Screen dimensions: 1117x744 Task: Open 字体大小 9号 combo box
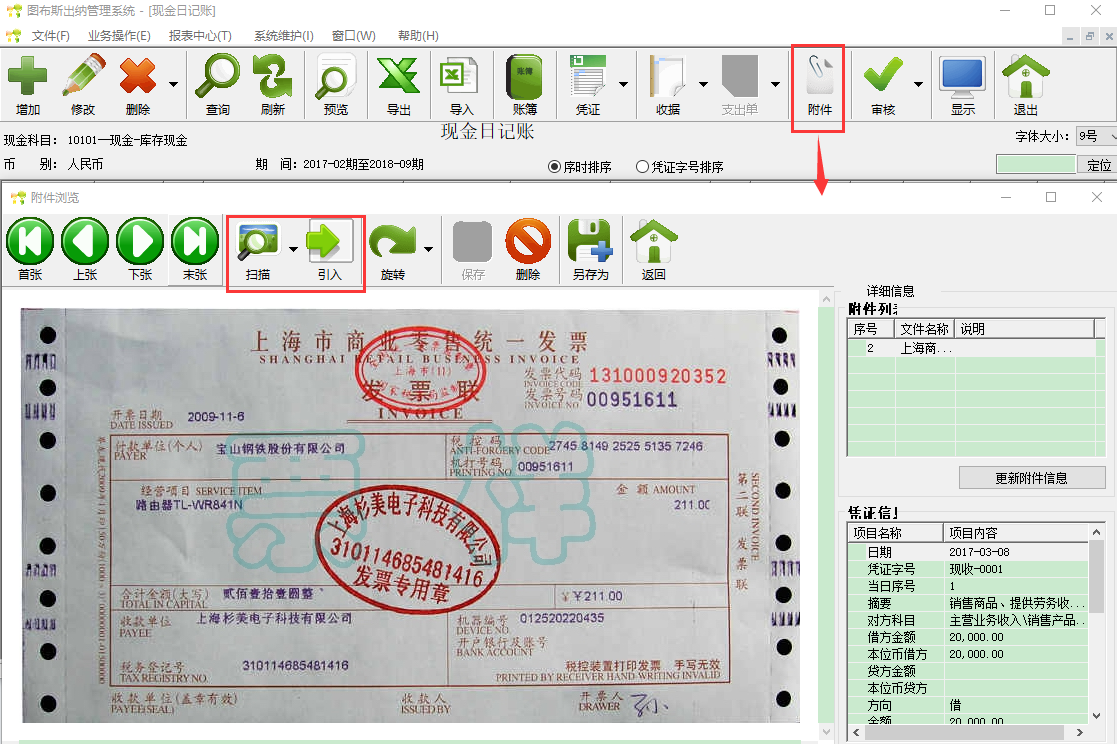tap(1096, 136)
